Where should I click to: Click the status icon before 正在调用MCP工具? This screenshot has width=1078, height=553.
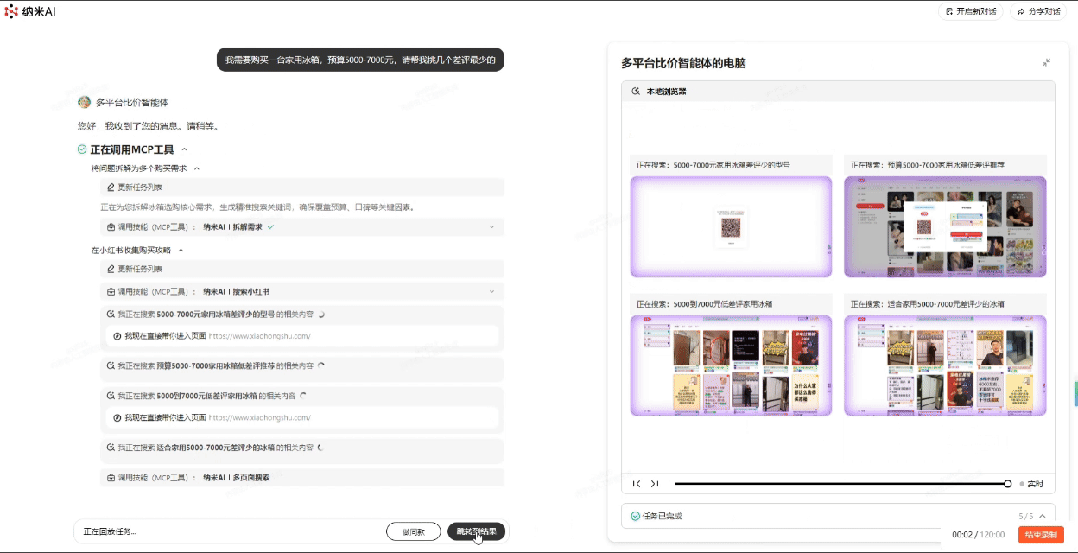click(82, 149)
